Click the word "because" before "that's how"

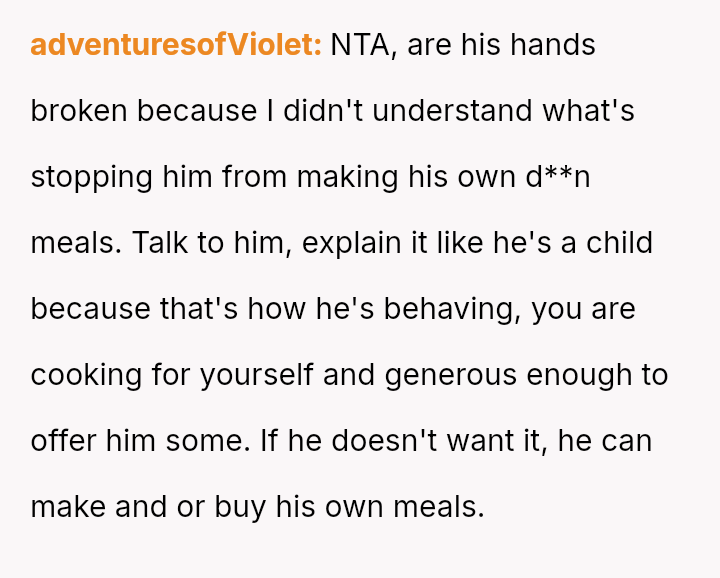coord(91,309)
